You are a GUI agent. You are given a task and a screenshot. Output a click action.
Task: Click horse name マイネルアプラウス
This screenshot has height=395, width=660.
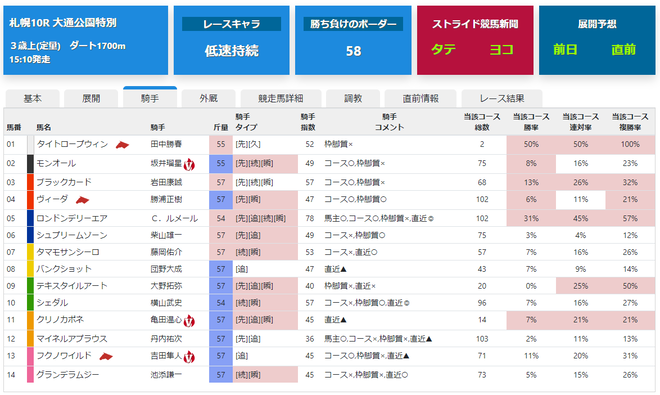pos(72,339)
